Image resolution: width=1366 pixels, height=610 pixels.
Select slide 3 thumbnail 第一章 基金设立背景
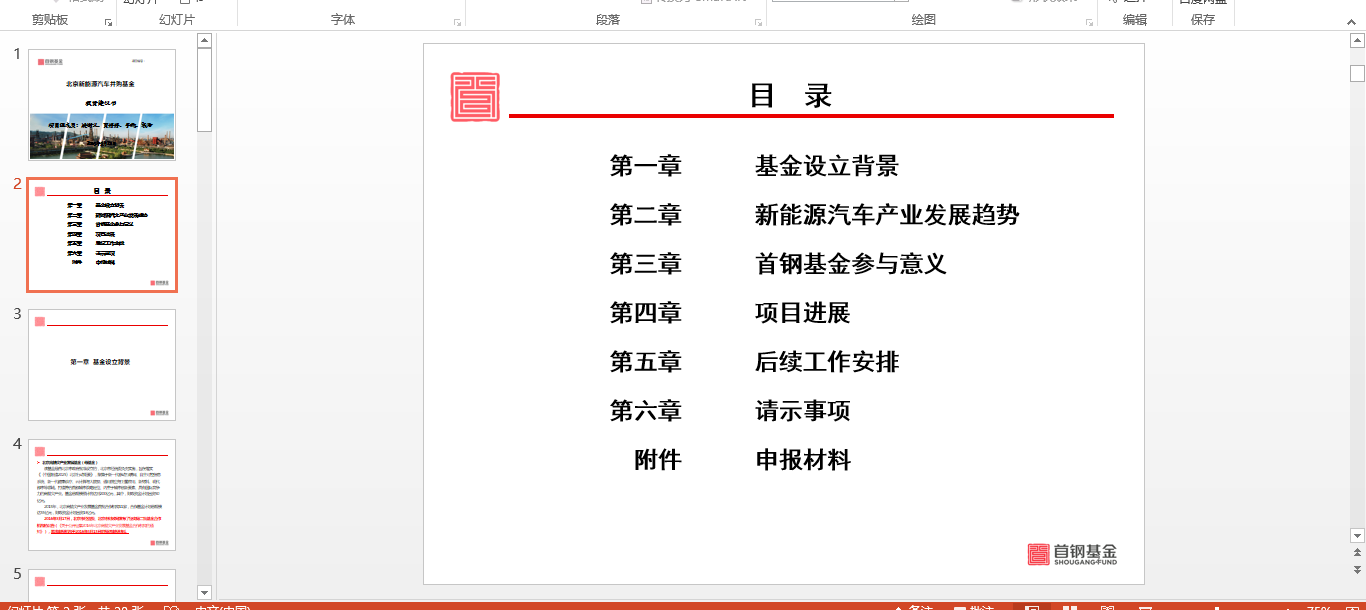pos(102,365)
